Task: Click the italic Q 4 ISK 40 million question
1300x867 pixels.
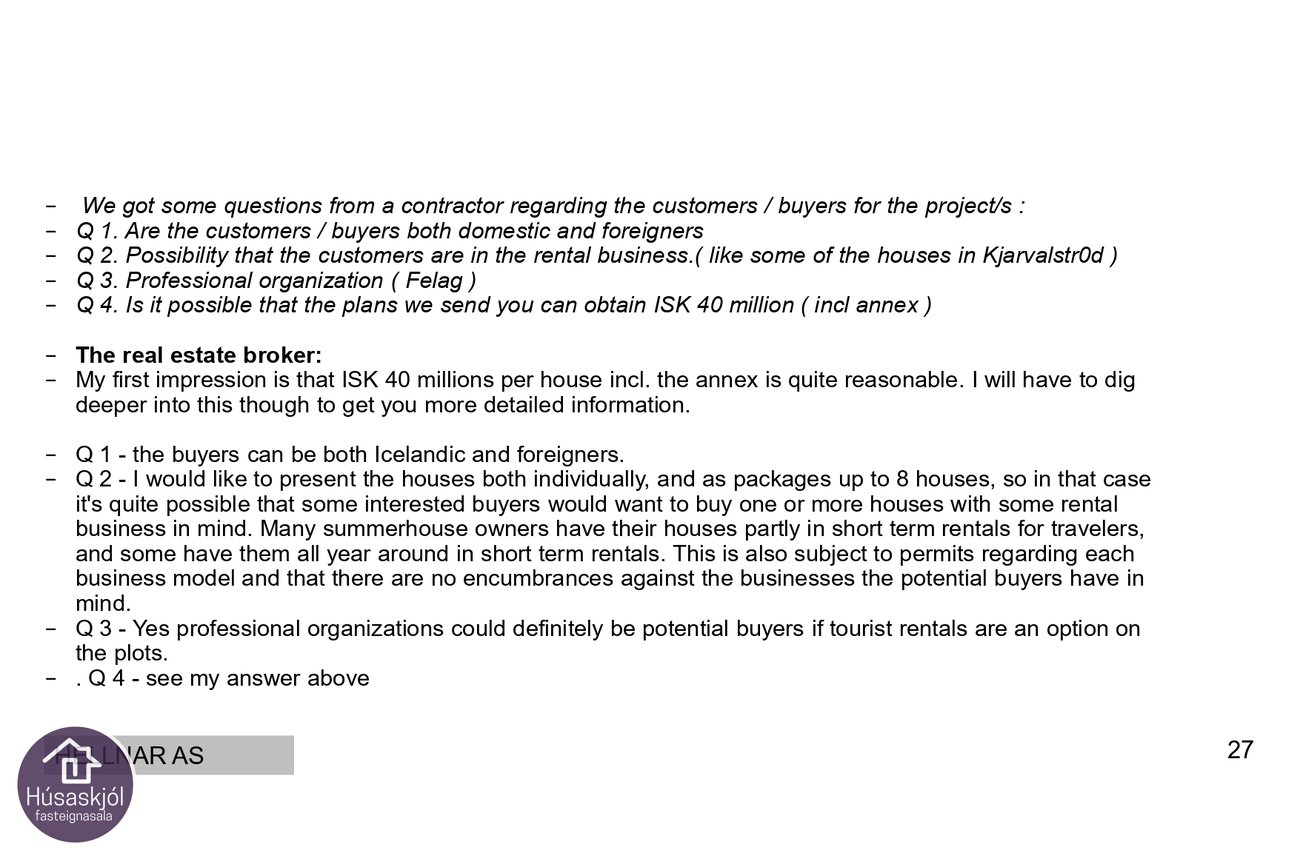Action: (x=504, y=305)
